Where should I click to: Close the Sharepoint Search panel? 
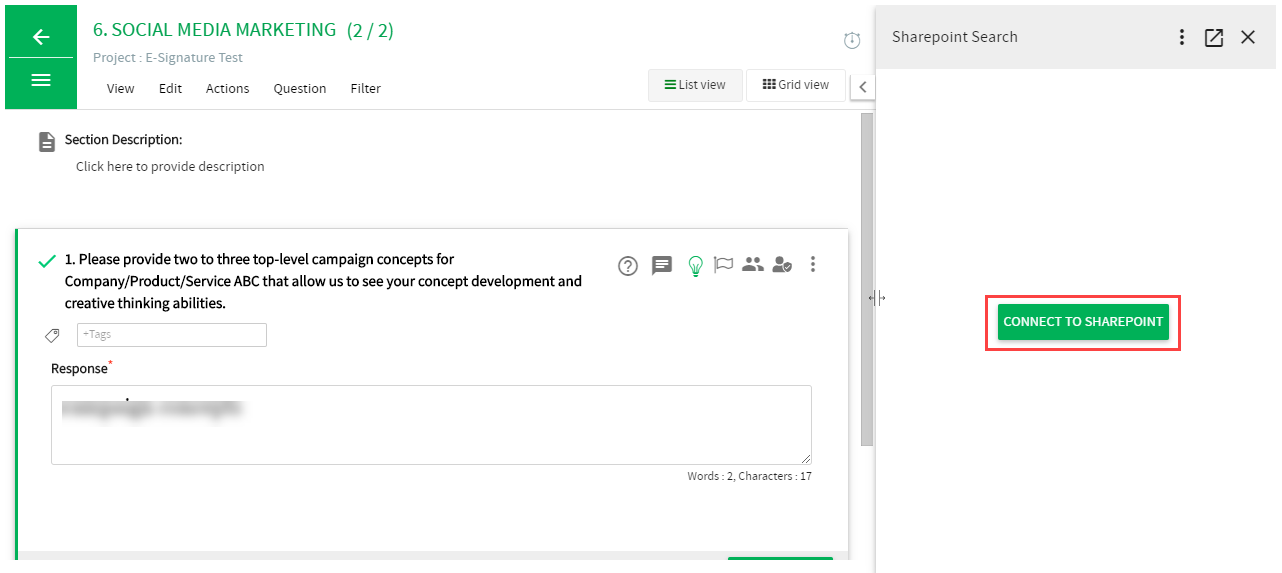[1248, 37]
